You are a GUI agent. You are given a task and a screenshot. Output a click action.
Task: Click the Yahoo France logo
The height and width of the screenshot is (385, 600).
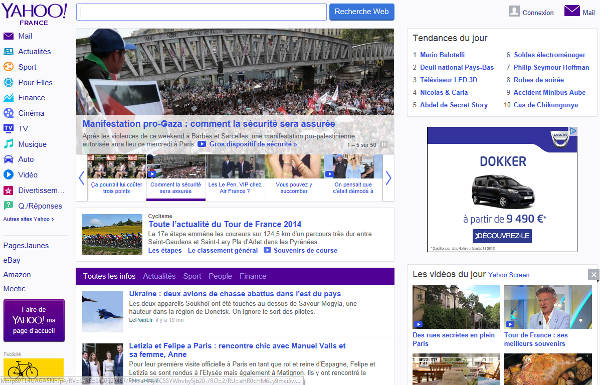(34, 15)
